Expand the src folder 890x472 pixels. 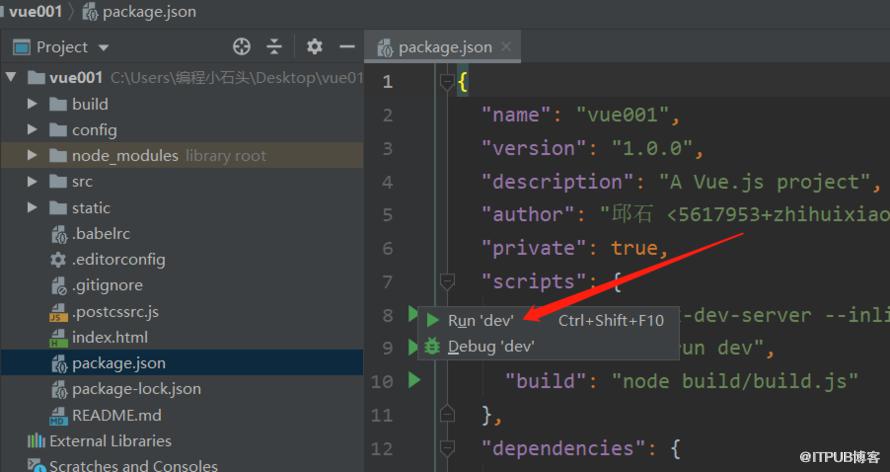pyautogui.click(x=32, y=182)
